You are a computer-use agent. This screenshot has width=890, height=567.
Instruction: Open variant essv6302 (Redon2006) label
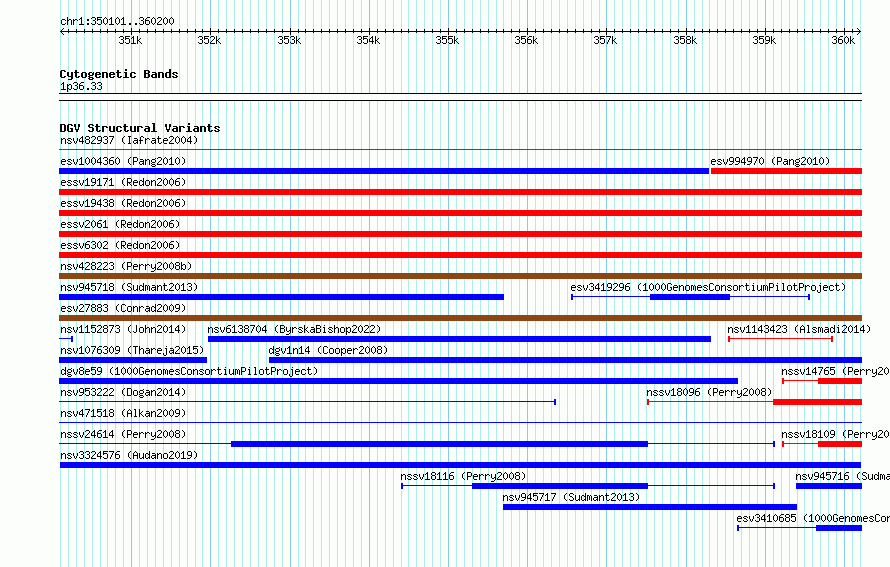pyautogui.click(x=120, y=245)
